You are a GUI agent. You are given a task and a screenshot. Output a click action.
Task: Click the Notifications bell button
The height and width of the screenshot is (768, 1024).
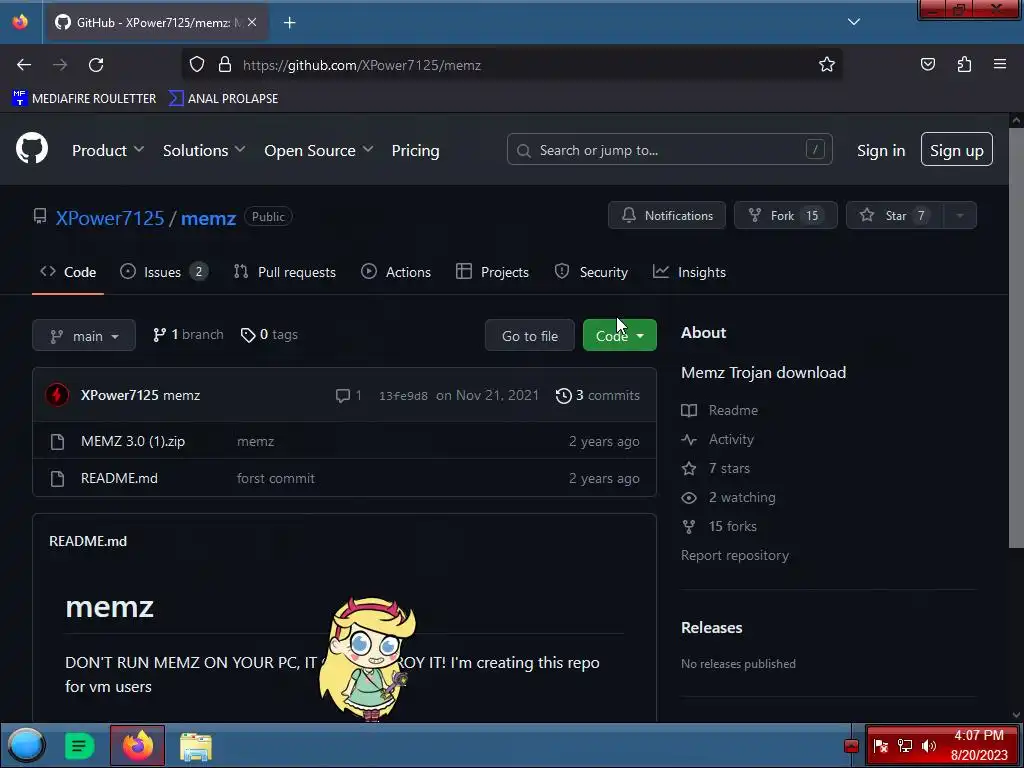coord(666,216)
